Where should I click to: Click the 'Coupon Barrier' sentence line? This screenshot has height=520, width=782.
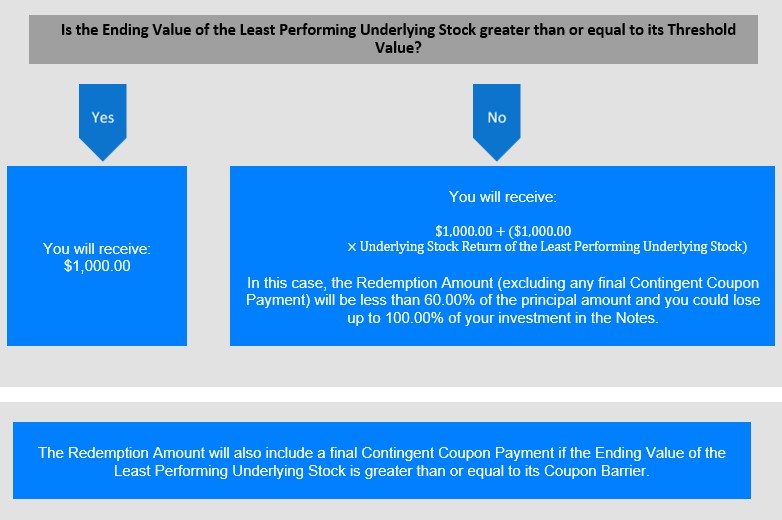point(382,471)
